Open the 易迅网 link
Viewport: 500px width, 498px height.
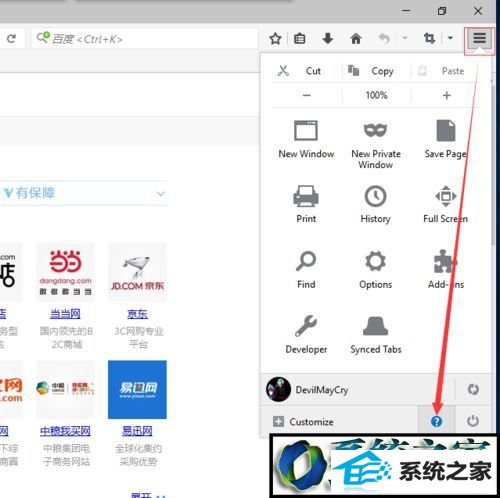[137, 431]
